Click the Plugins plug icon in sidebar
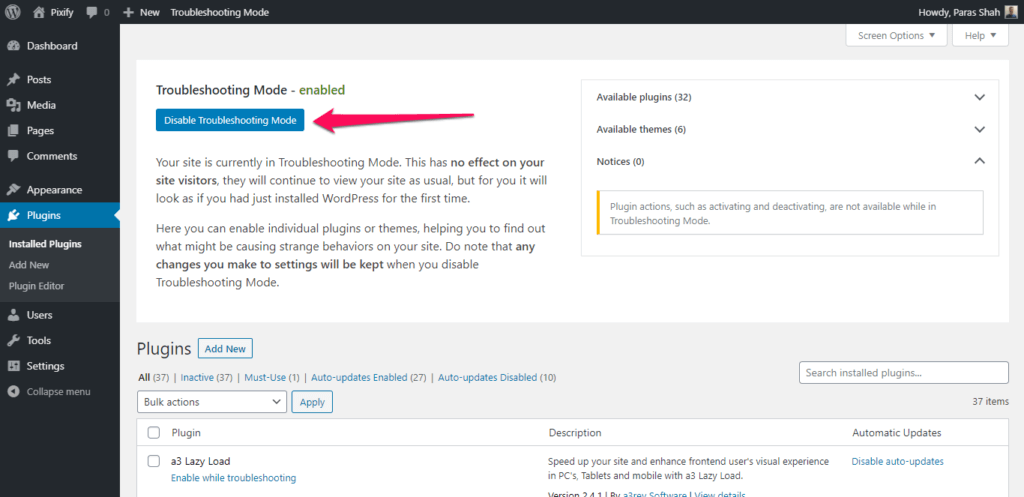This screenshot has width=1024, height=497. [13, 216]
